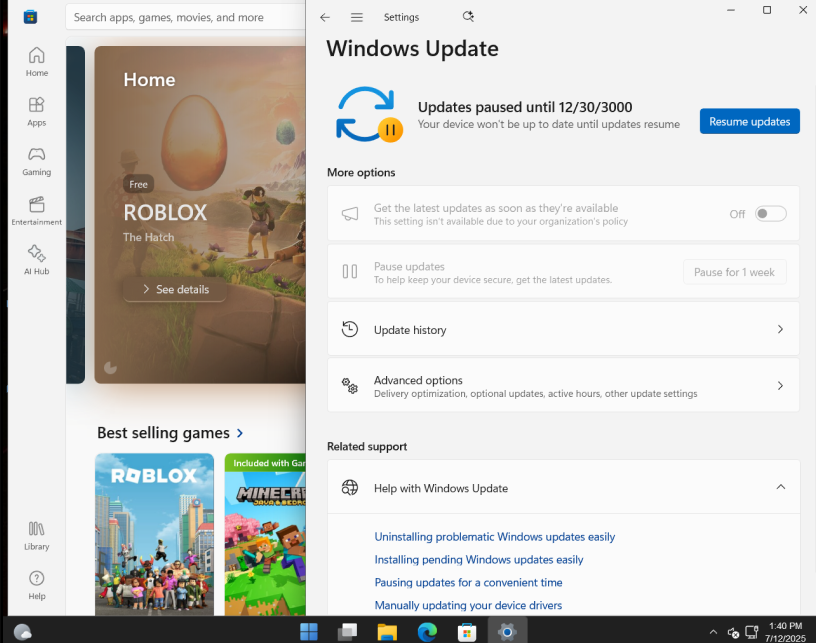
Task: Go back in Settings window
Action: point(325,17)
